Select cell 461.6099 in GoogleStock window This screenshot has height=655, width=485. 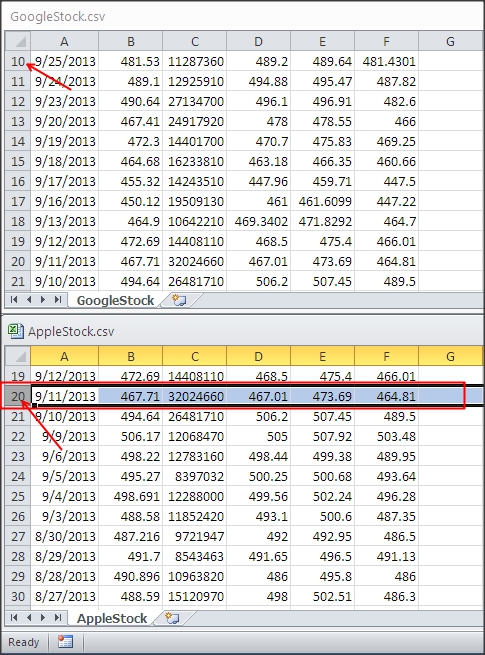[322, 201]
